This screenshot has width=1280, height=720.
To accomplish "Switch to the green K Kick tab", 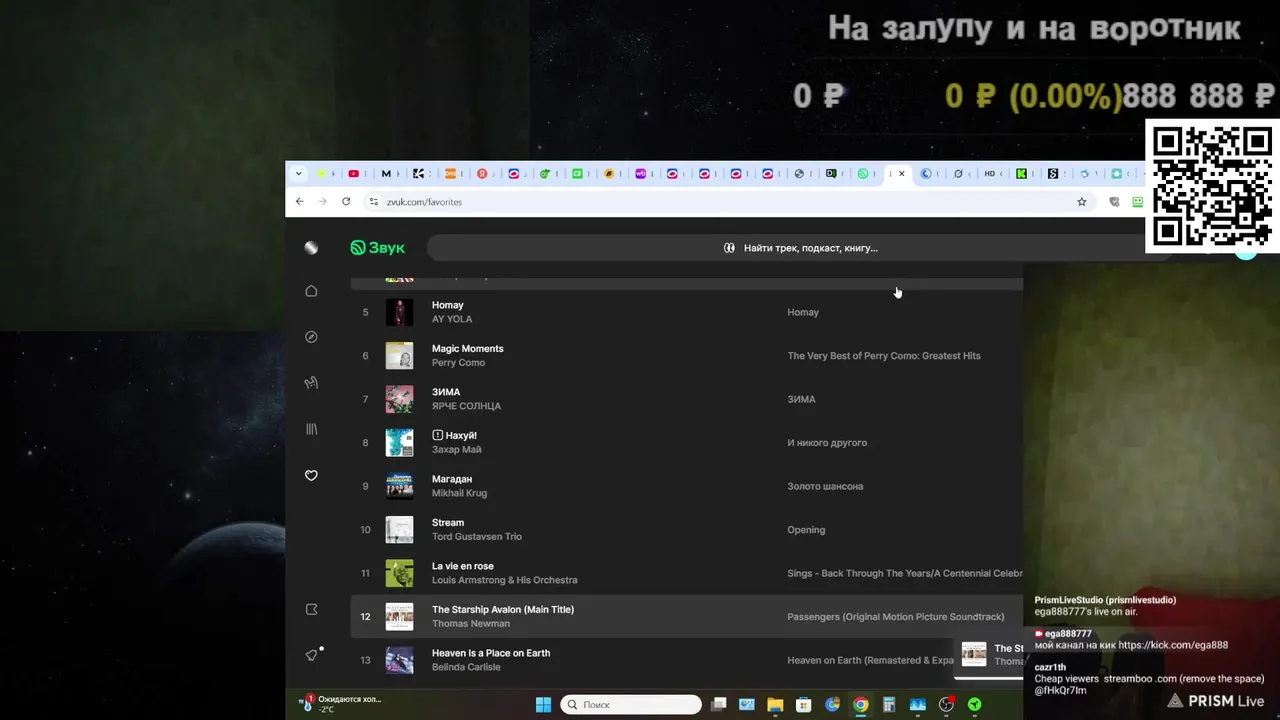I will [1021, 174].
